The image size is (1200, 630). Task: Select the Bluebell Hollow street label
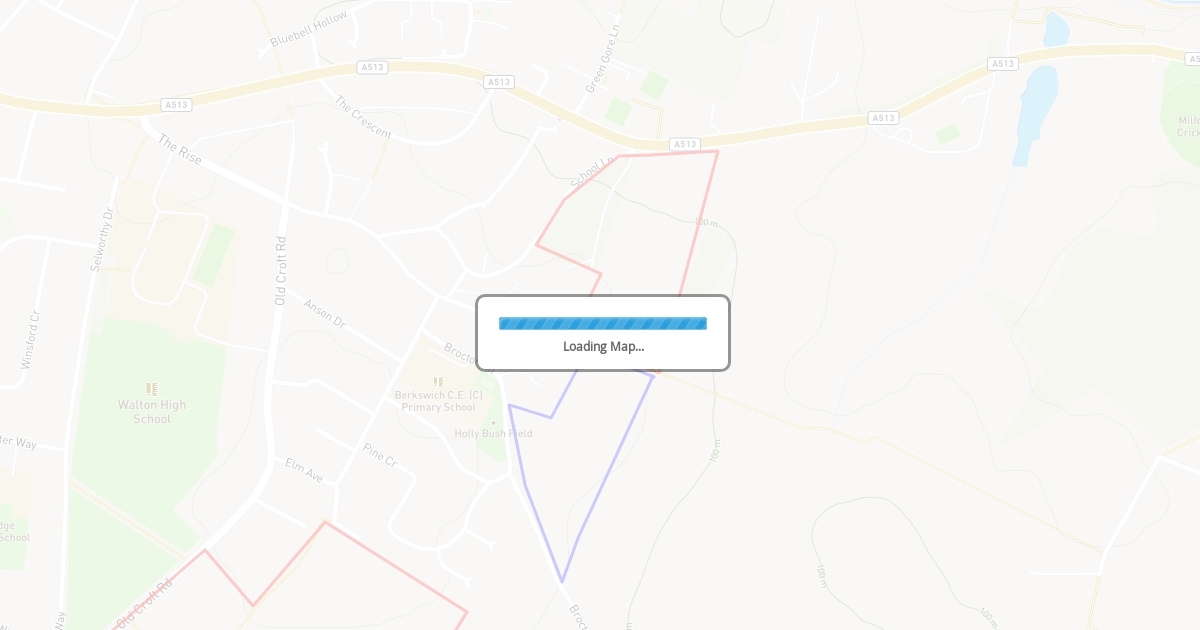(x=309, y=29)
